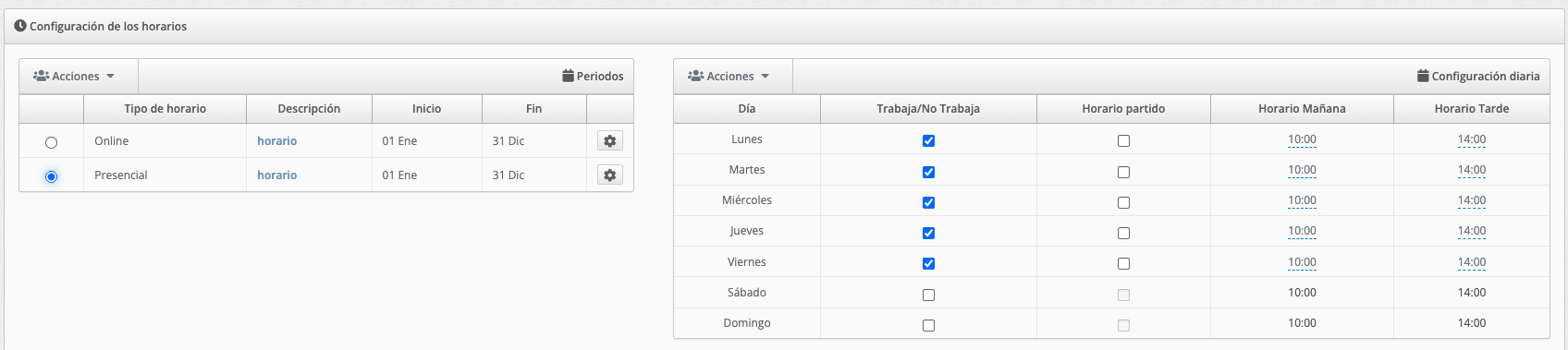Open the horario link for Online

coord(276,140)
